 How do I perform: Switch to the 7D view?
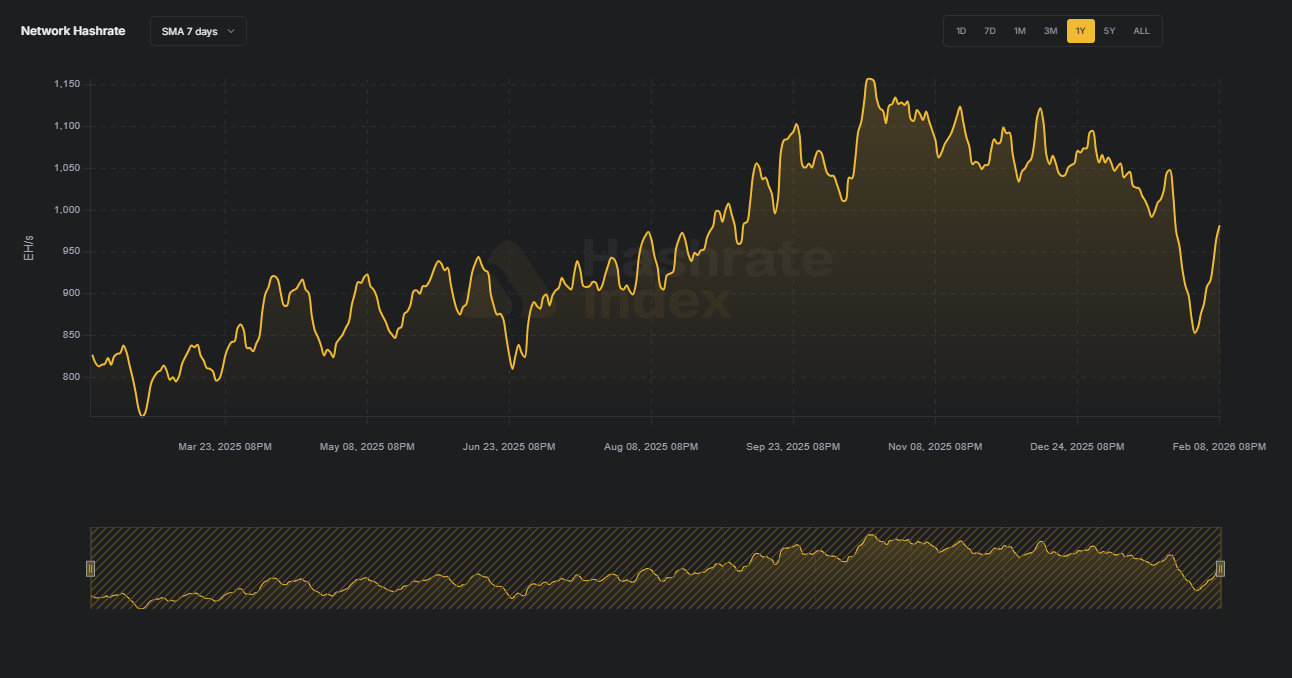pos(990,31)
